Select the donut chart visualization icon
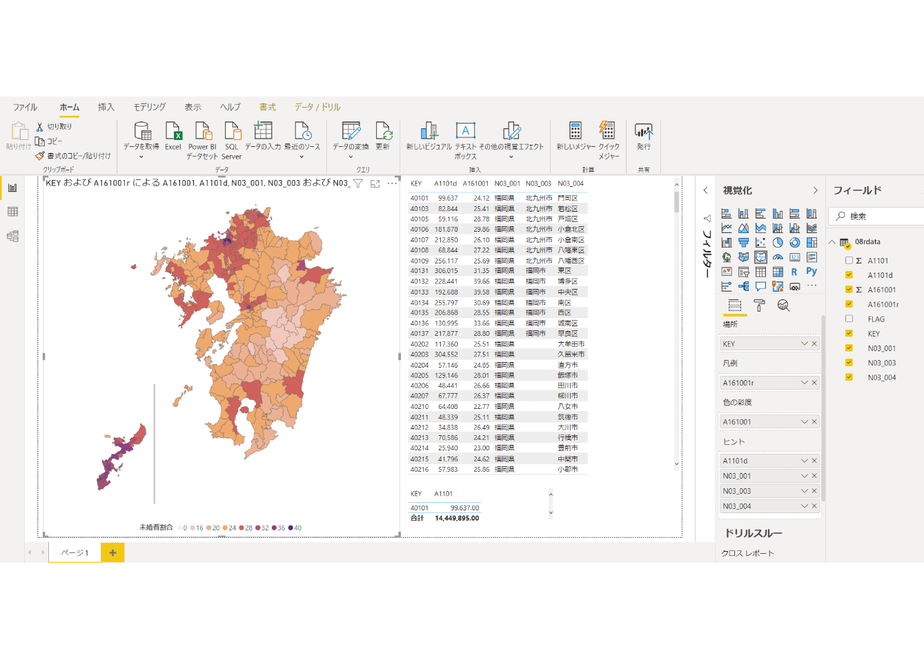Screen dimensions: 924x660 (x=795, y=242)
